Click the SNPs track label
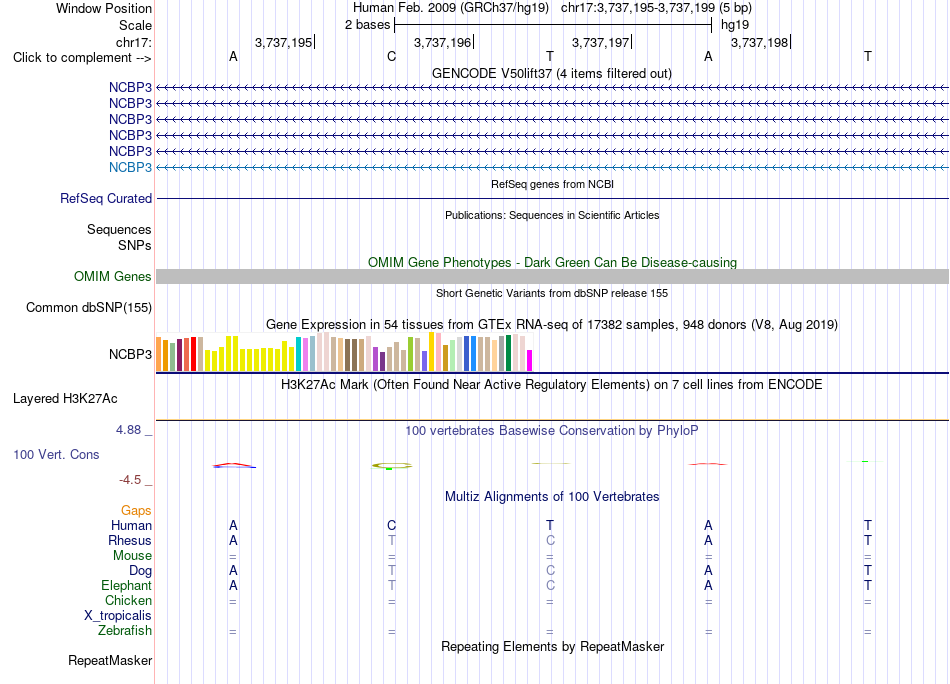The height and width of the screenshot is (684, 950). 135,245
